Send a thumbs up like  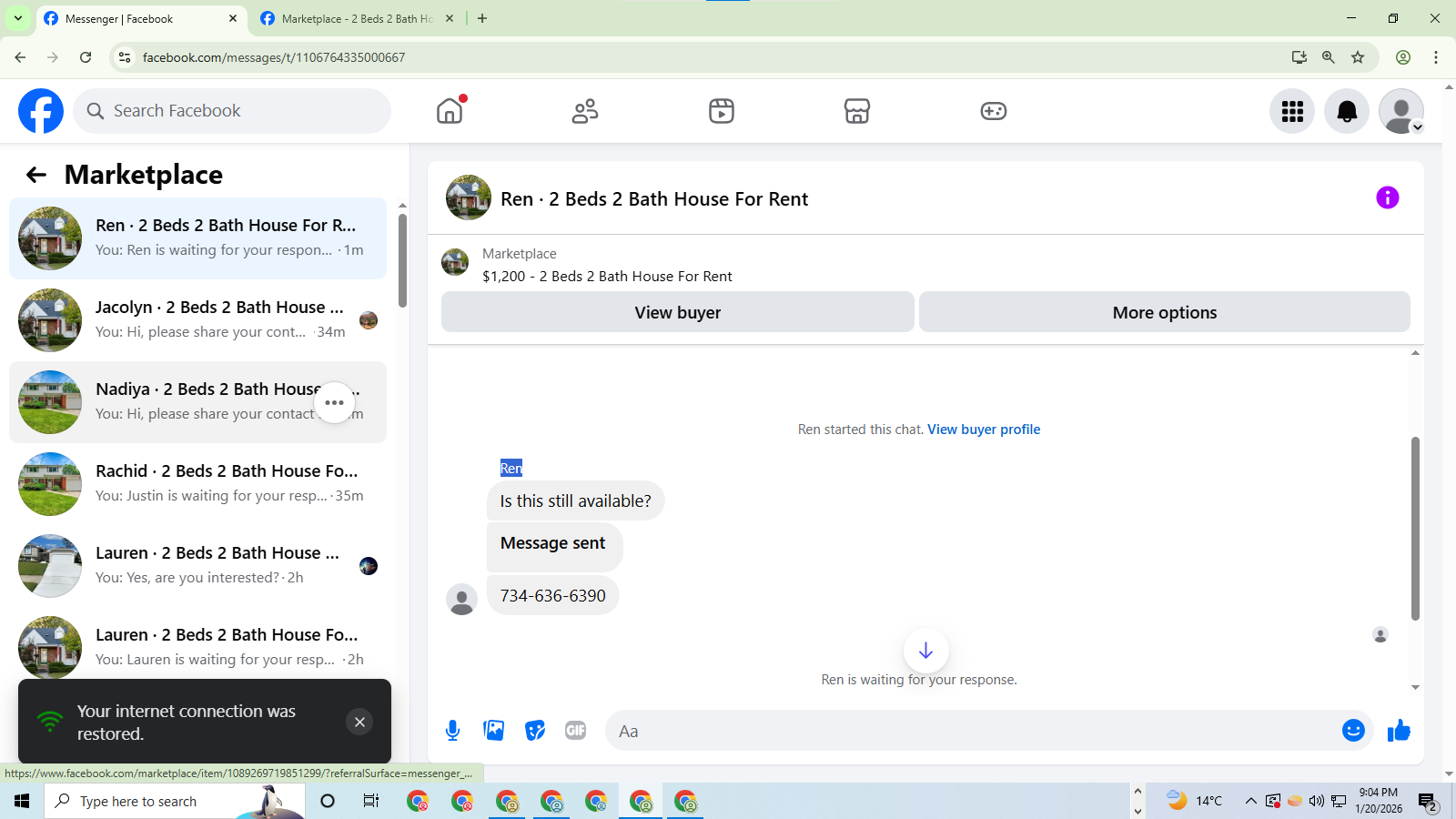pyautogui.click(x=1399, y=731)
